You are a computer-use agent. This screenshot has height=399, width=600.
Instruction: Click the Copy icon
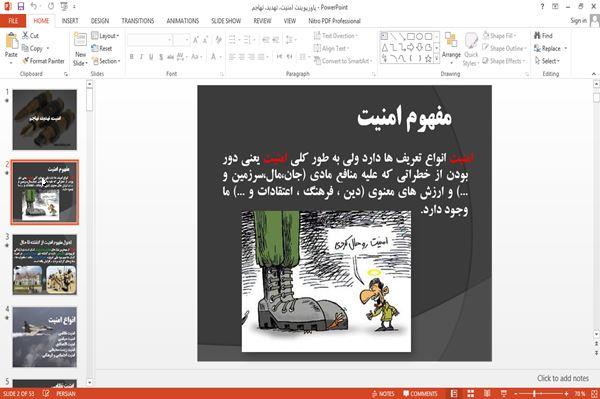click(x=25, y=48)
